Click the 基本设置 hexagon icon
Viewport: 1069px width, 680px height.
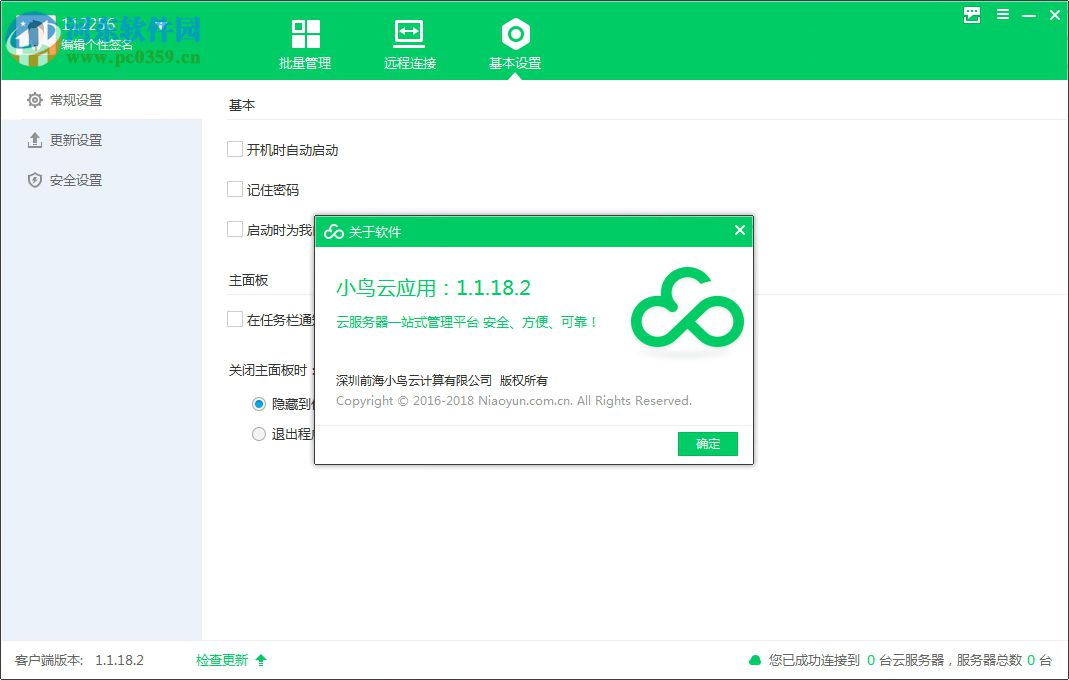[515, 34]
